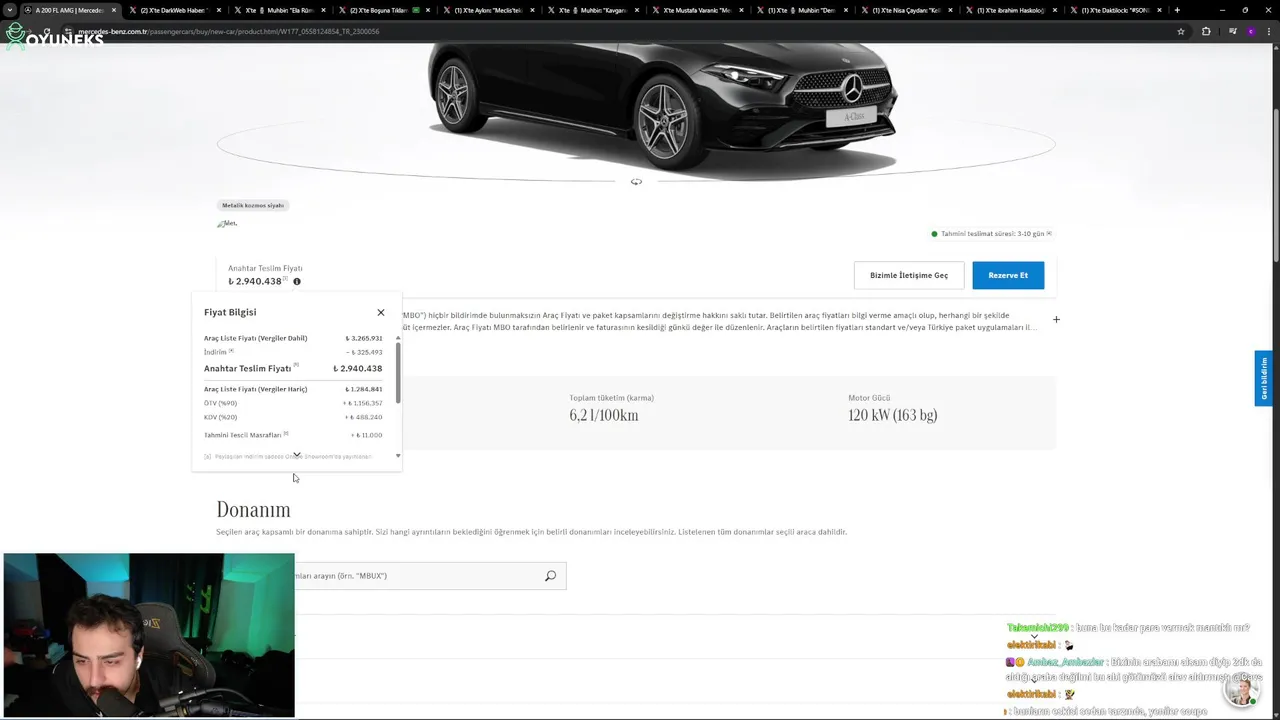
Task: Open a new browser tab
Action: pos(1177,10)
